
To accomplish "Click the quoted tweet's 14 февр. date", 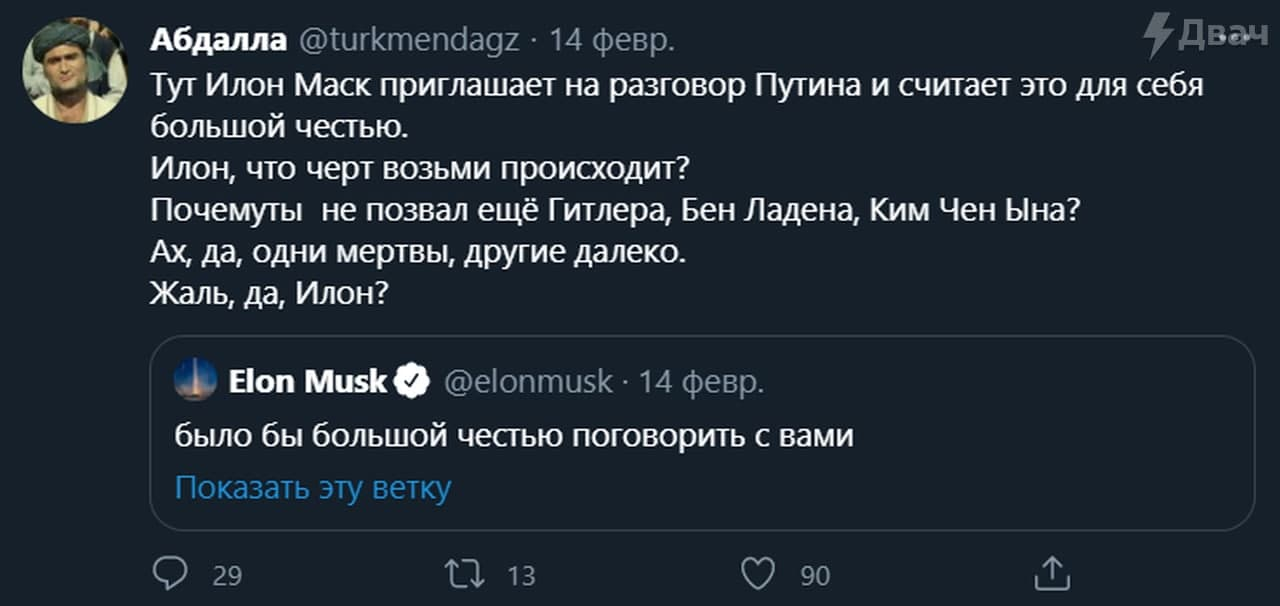I will (701, 381).
